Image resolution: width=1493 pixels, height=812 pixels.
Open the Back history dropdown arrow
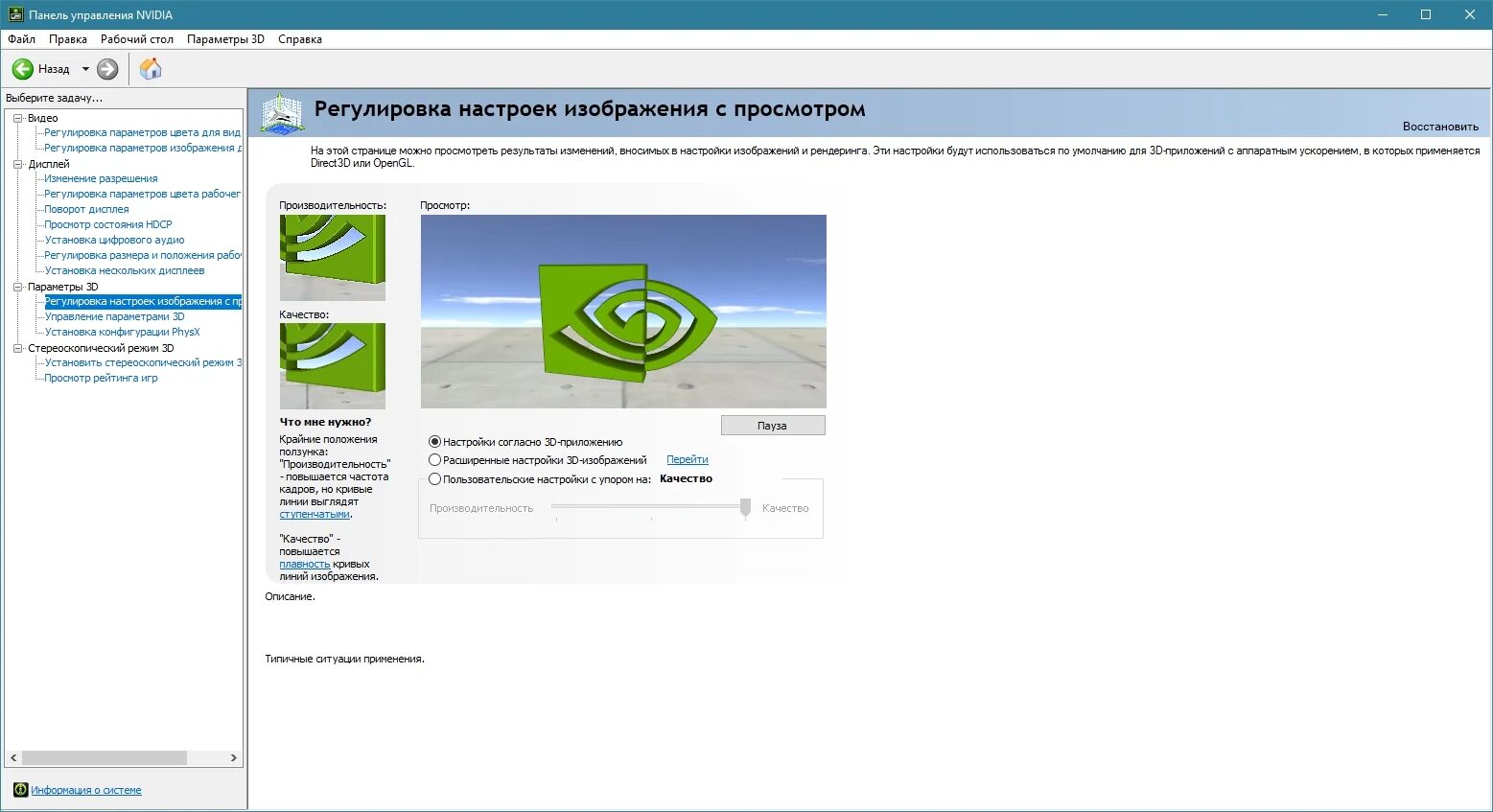pyautogui.click(x=85, y=69)
